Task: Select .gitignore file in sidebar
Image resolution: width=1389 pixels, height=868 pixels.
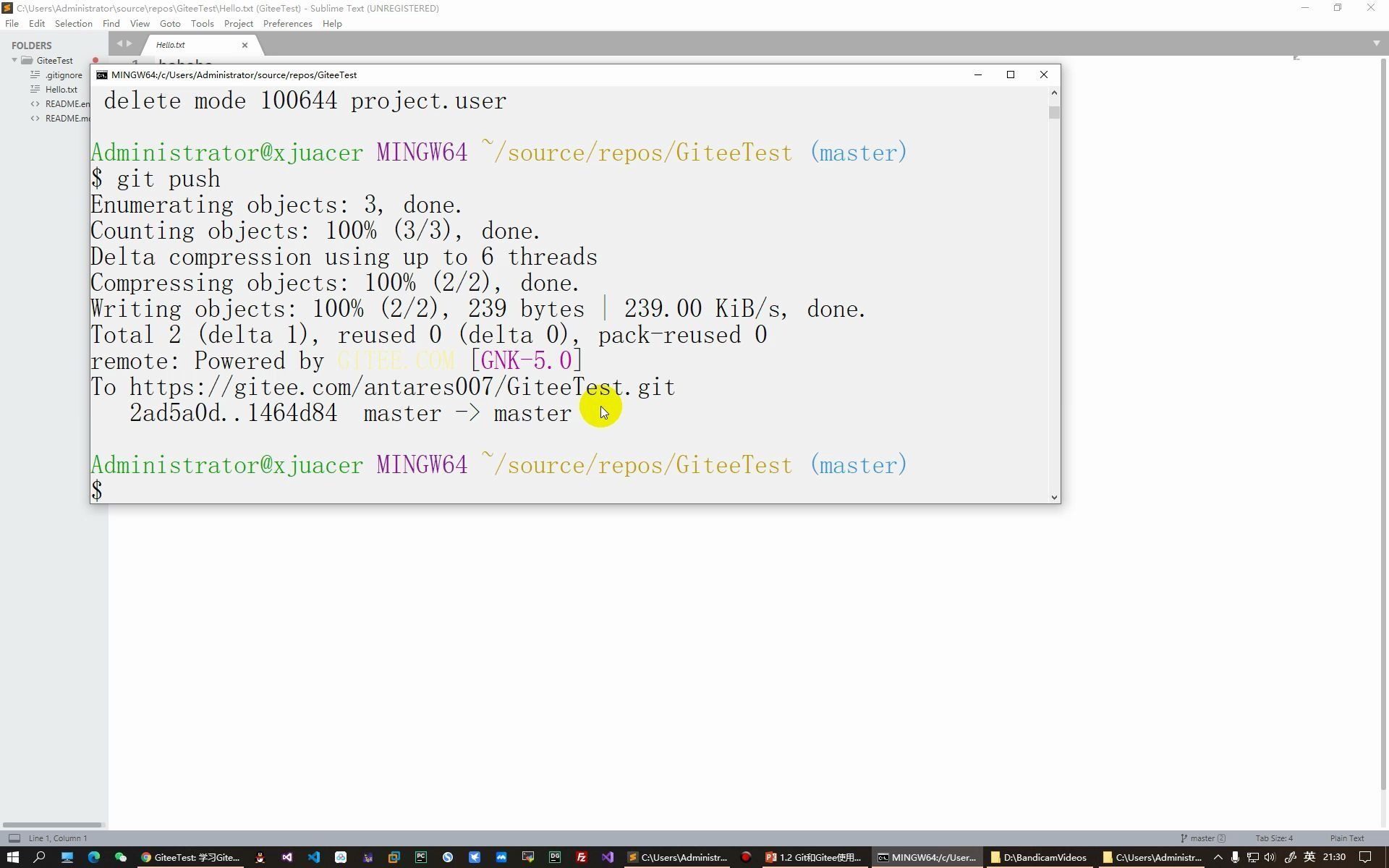Action: pyautogui.click(x=64, y=75)
